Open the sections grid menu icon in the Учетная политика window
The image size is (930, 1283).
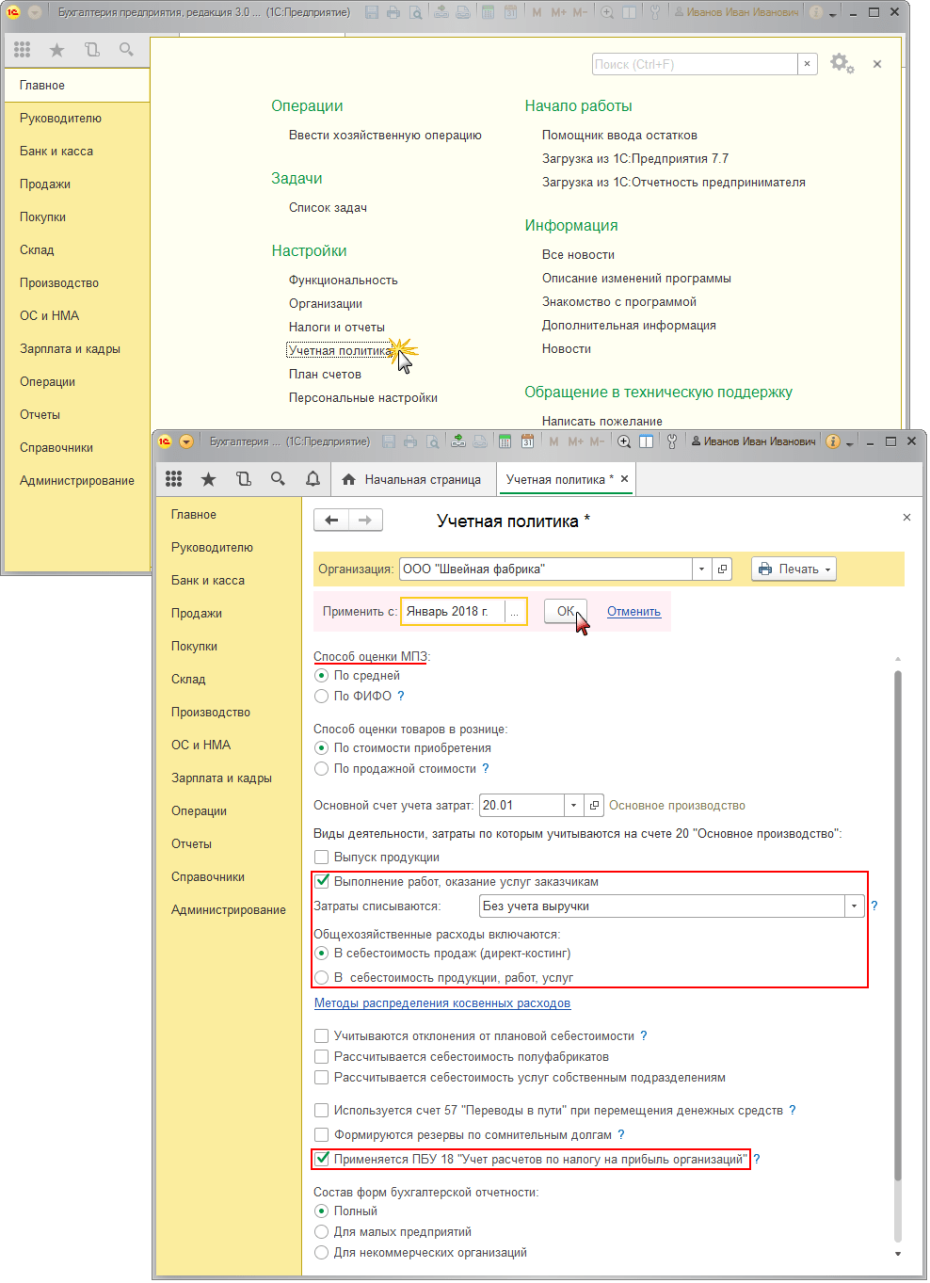(x=174, y=479)
